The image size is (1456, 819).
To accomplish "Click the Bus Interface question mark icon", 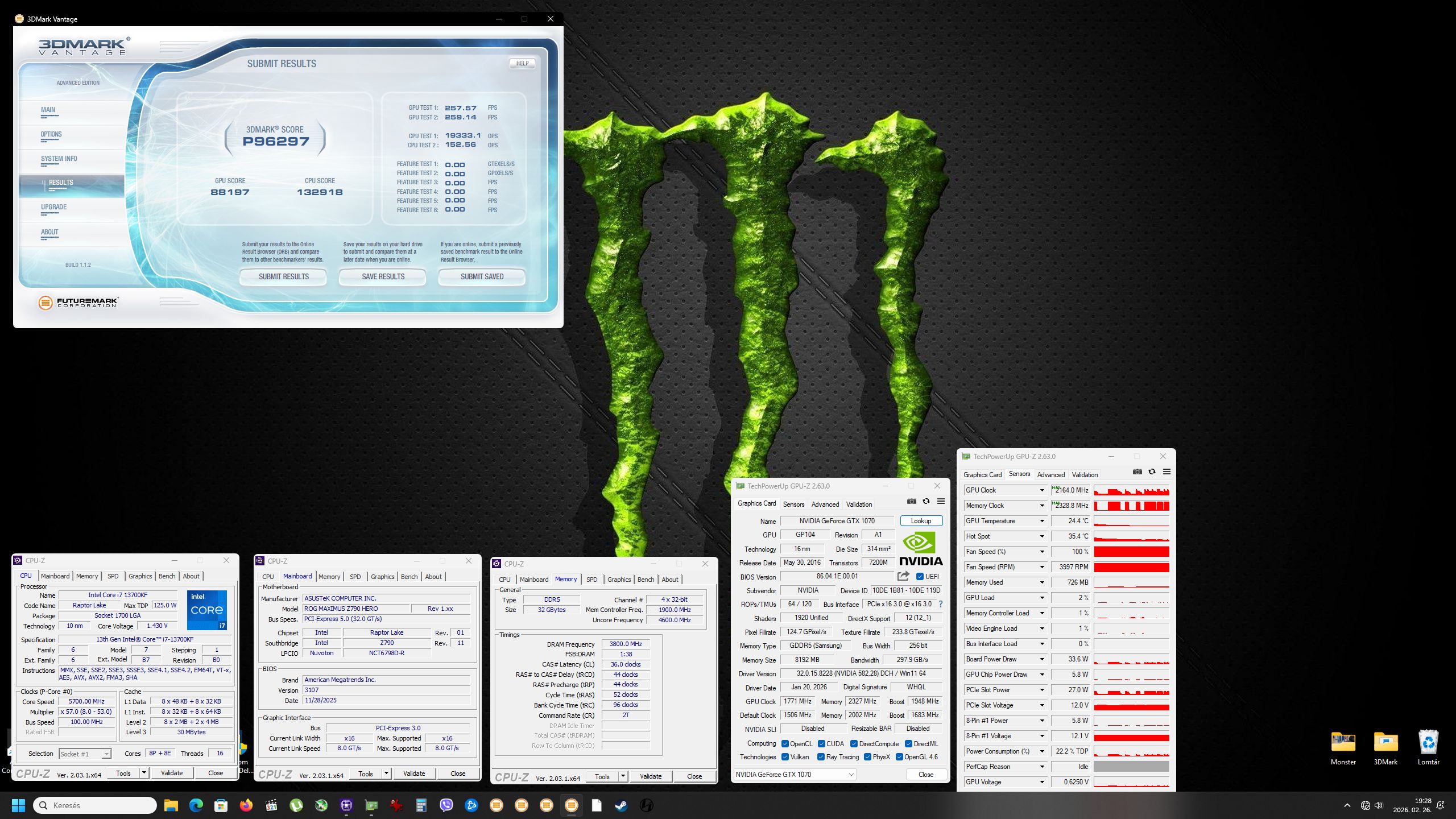I will tap(940, 604).
